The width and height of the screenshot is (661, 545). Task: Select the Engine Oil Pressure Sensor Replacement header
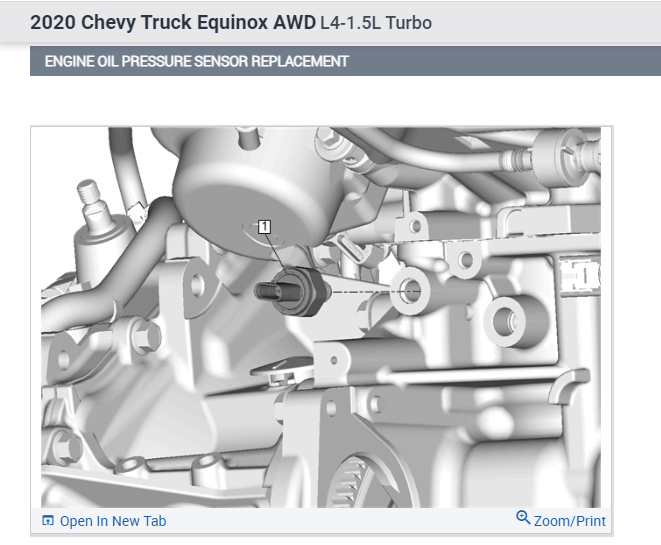click(x=196, y=62)
